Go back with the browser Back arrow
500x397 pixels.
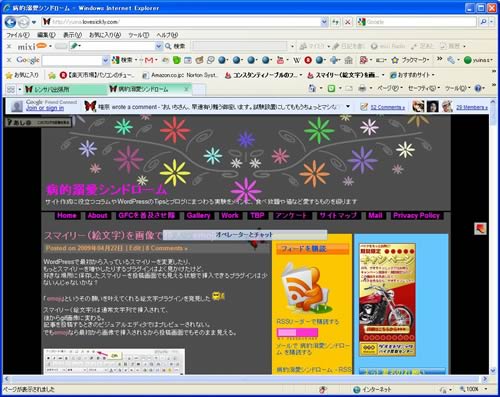click(x=11, y=22)
